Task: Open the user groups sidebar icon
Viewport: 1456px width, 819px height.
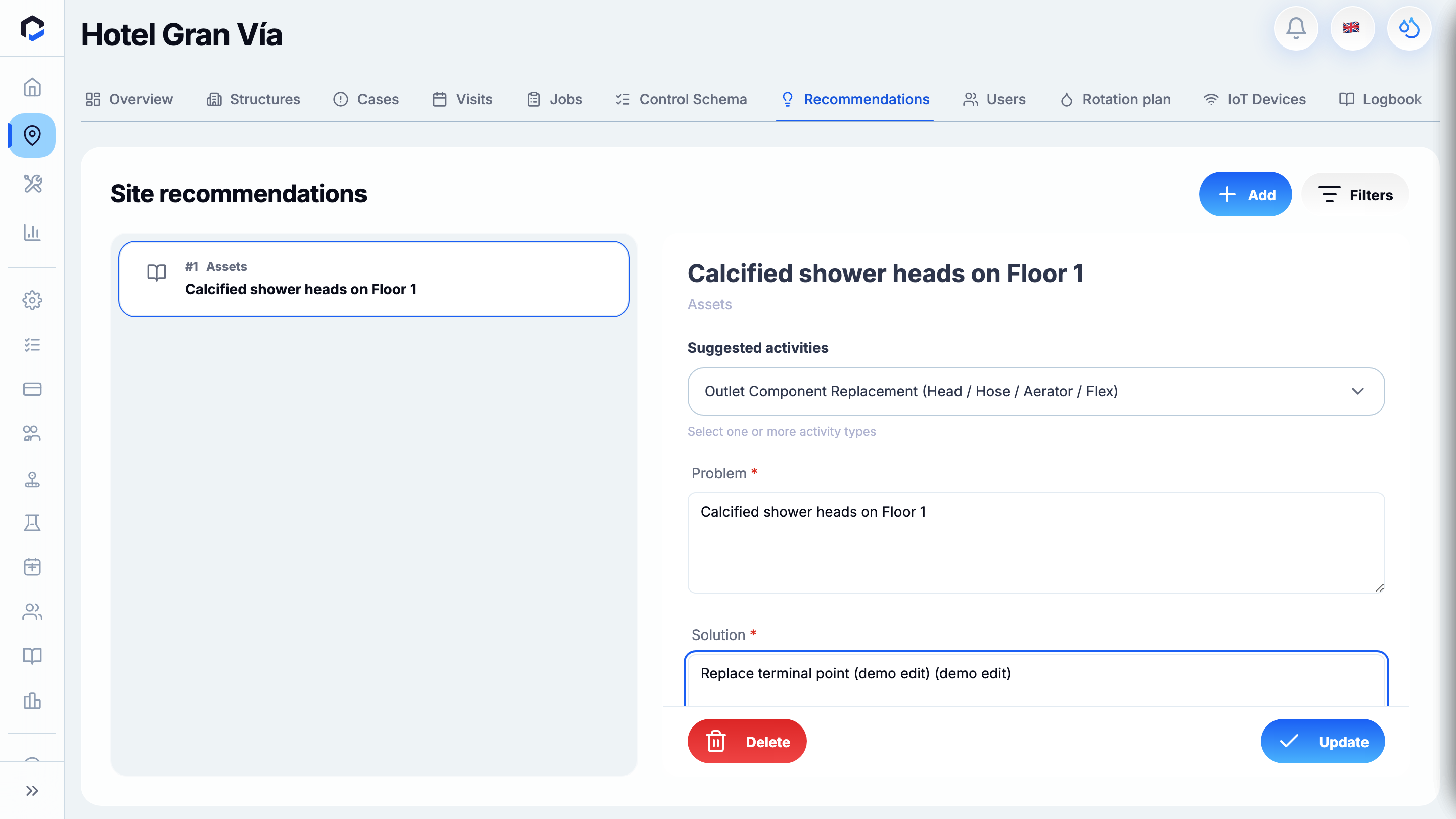Action: pos(32,434)
